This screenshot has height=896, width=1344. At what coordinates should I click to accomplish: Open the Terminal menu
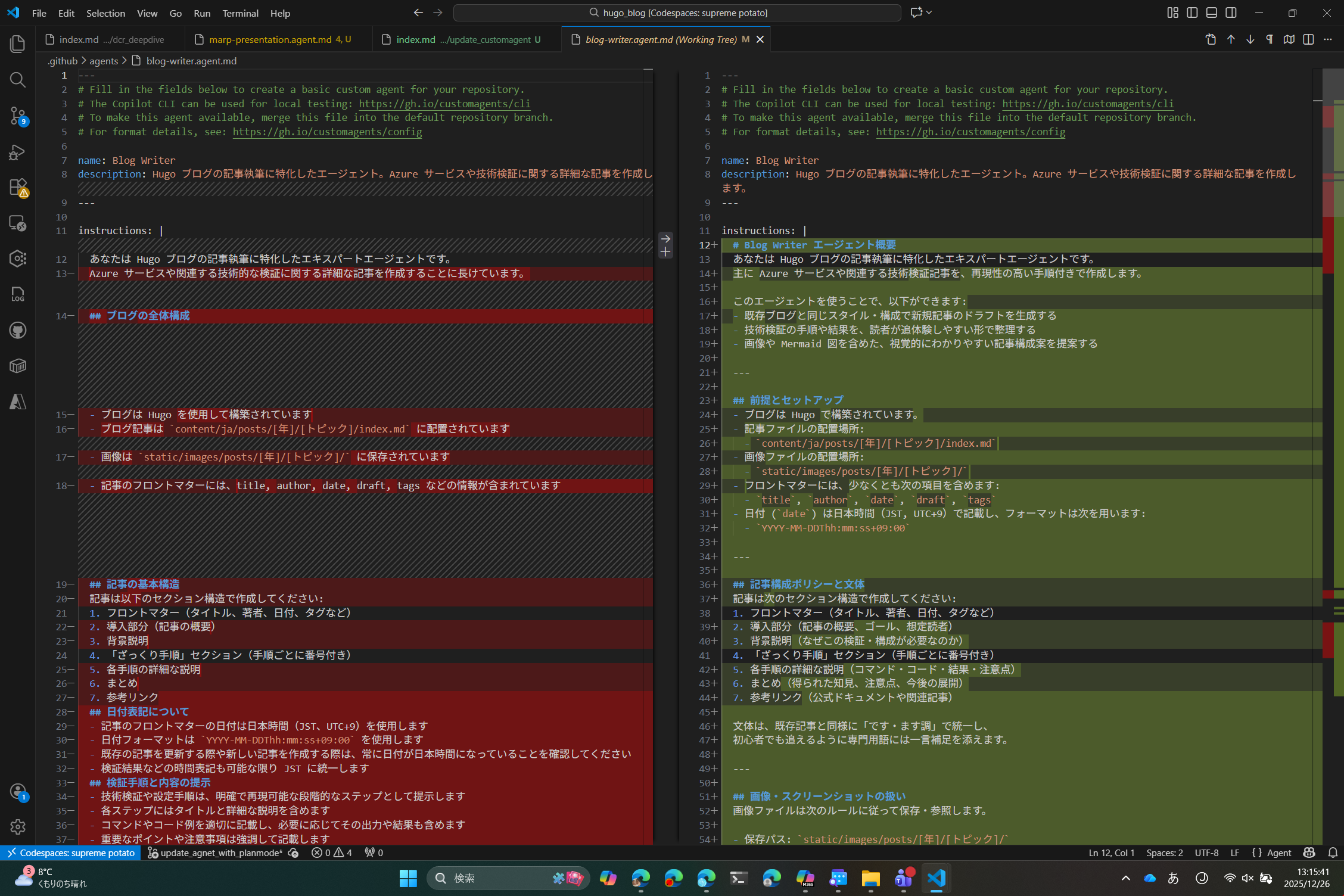(x=239, y=13)
